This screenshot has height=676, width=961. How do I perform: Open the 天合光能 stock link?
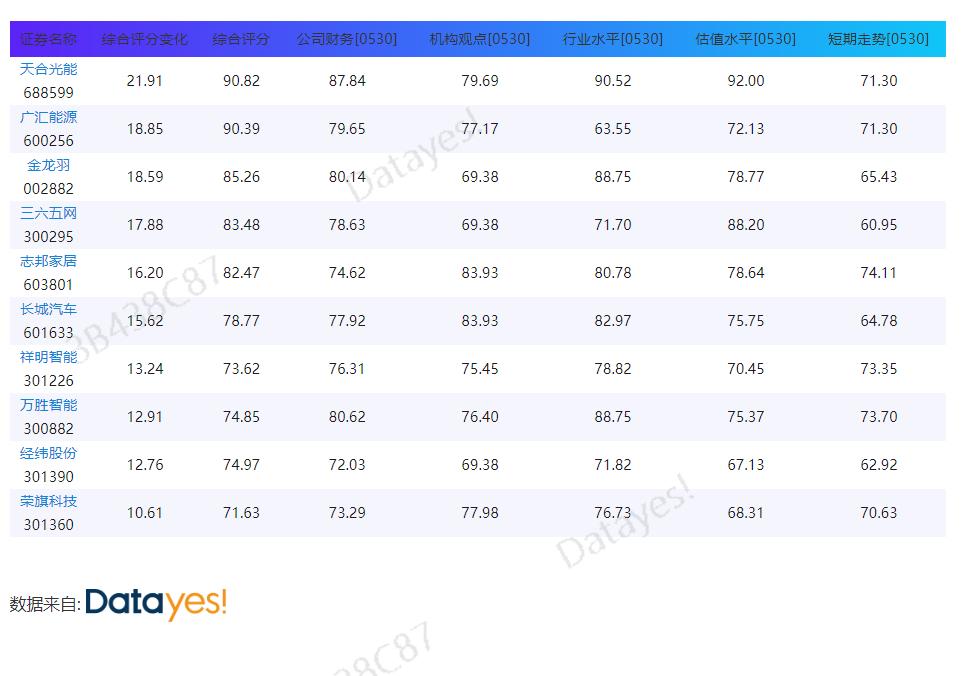(48, 69)
